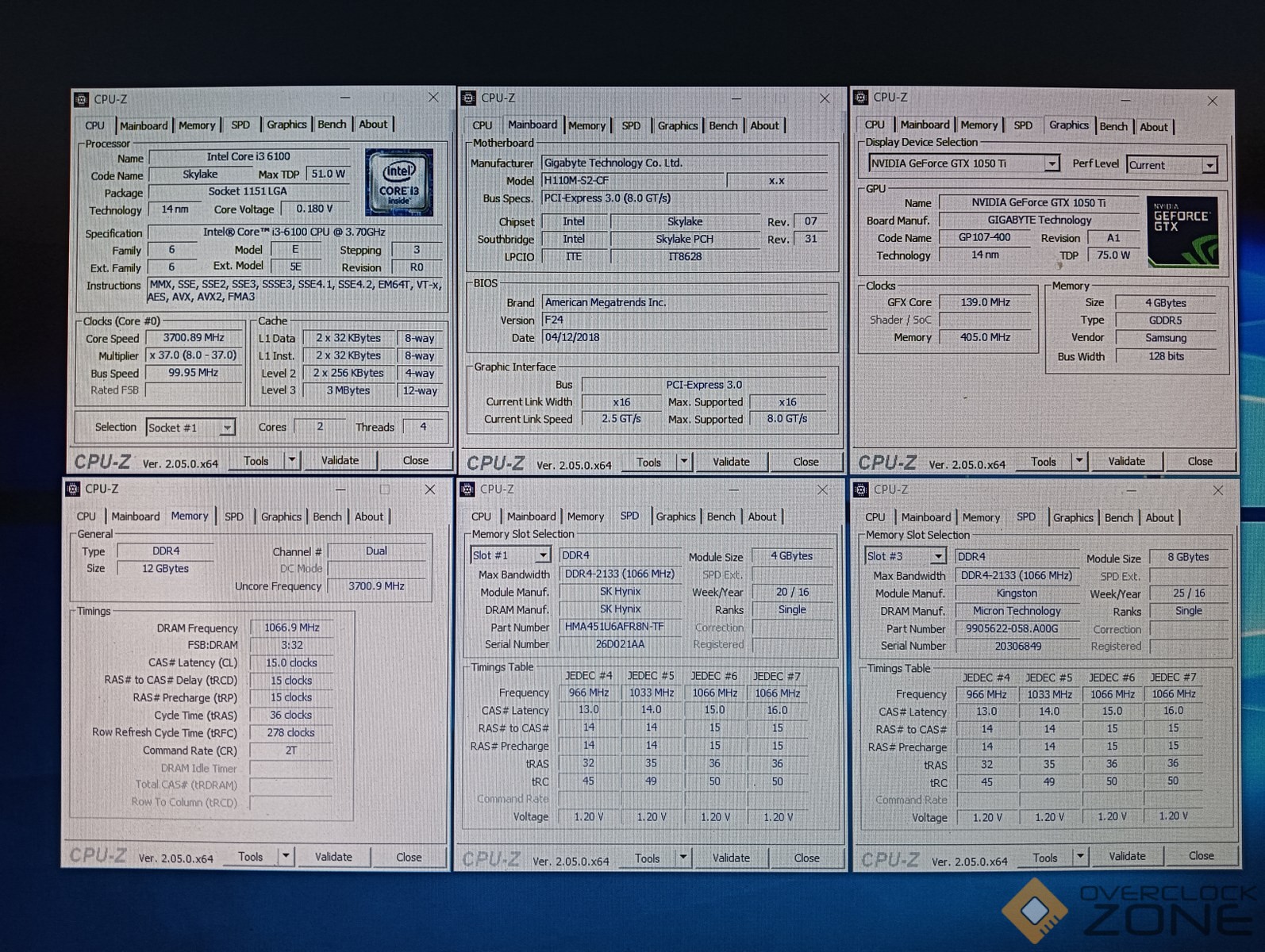
Task: Click the NVIDIA GeForce GTX logo
Action: click(1182, 232)
